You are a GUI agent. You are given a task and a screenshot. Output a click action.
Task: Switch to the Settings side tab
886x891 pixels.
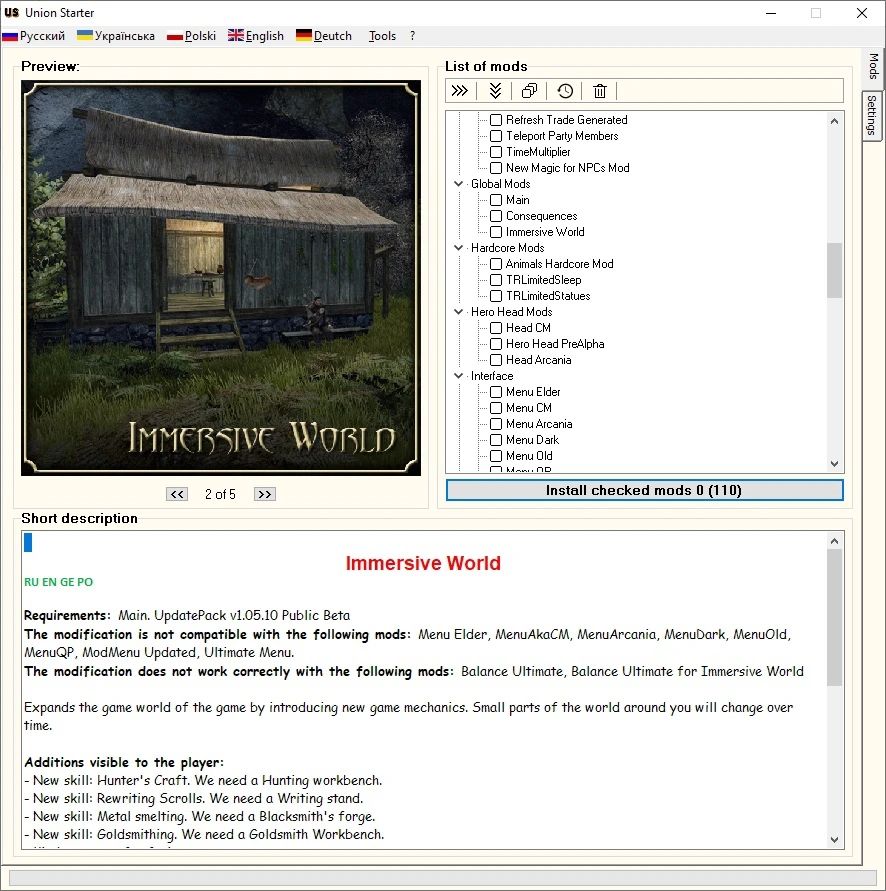pyautogui.click(x=872, y=116)
